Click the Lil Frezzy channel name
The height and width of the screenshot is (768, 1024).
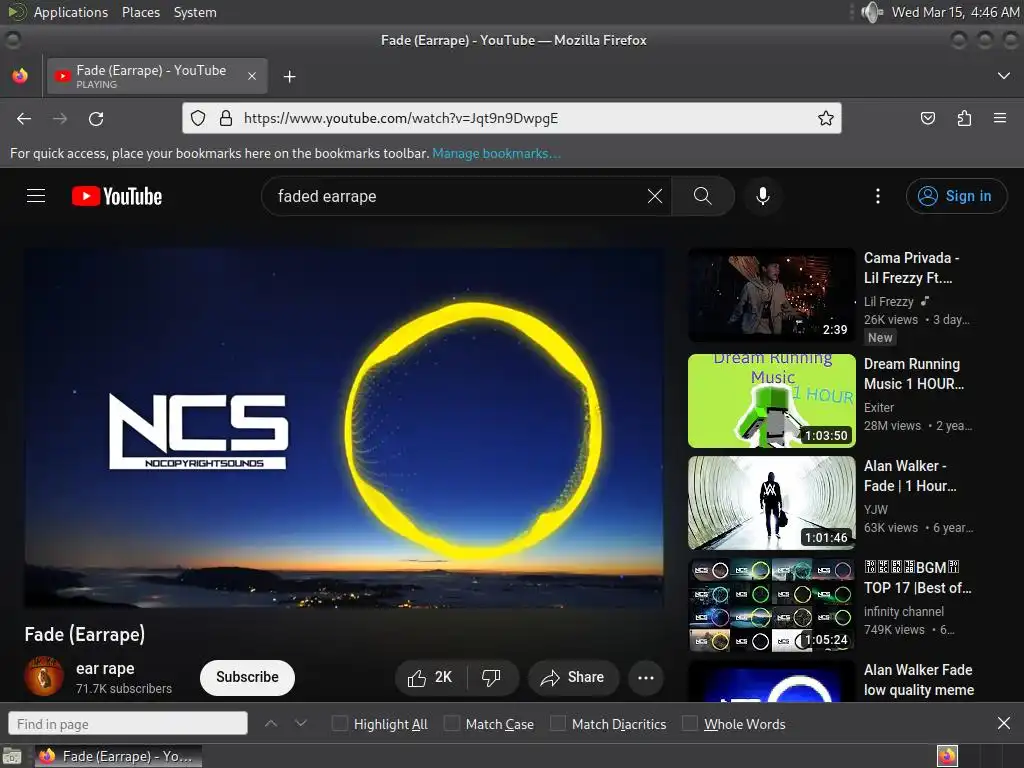(888, 301)
